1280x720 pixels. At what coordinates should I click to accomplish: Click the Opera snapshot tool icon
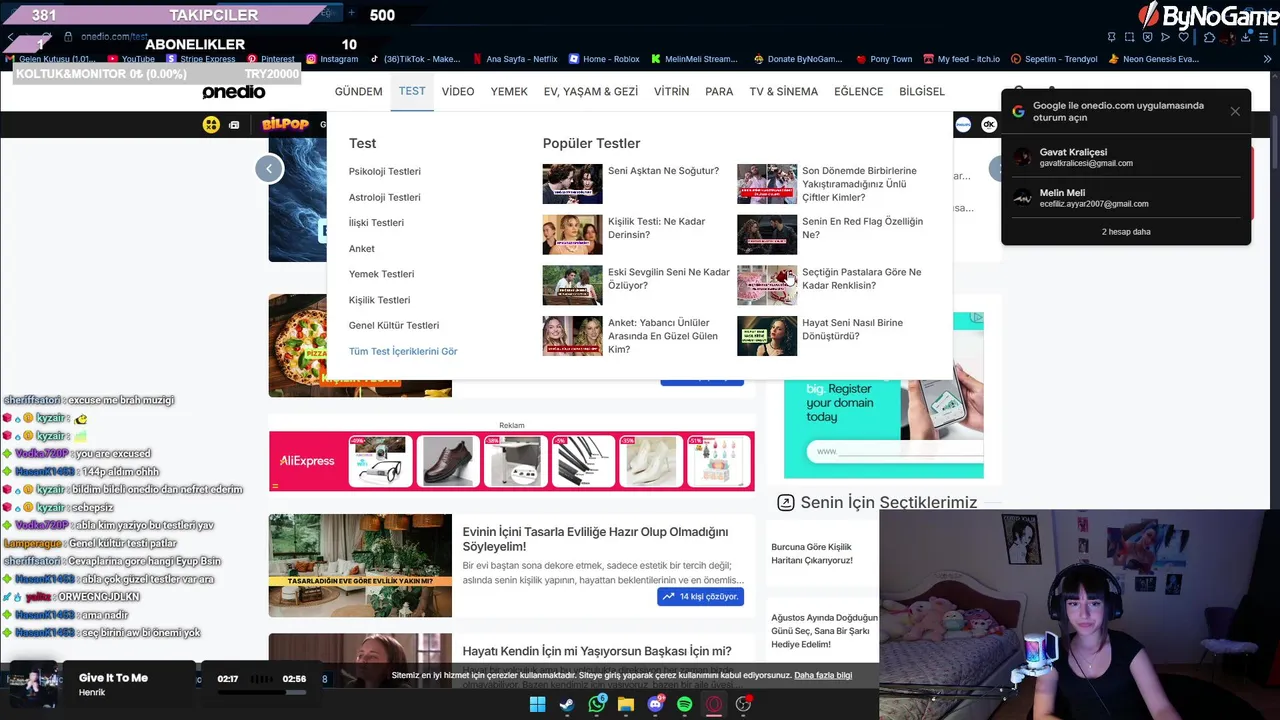pyautogui.click(x=1130, y=37)
